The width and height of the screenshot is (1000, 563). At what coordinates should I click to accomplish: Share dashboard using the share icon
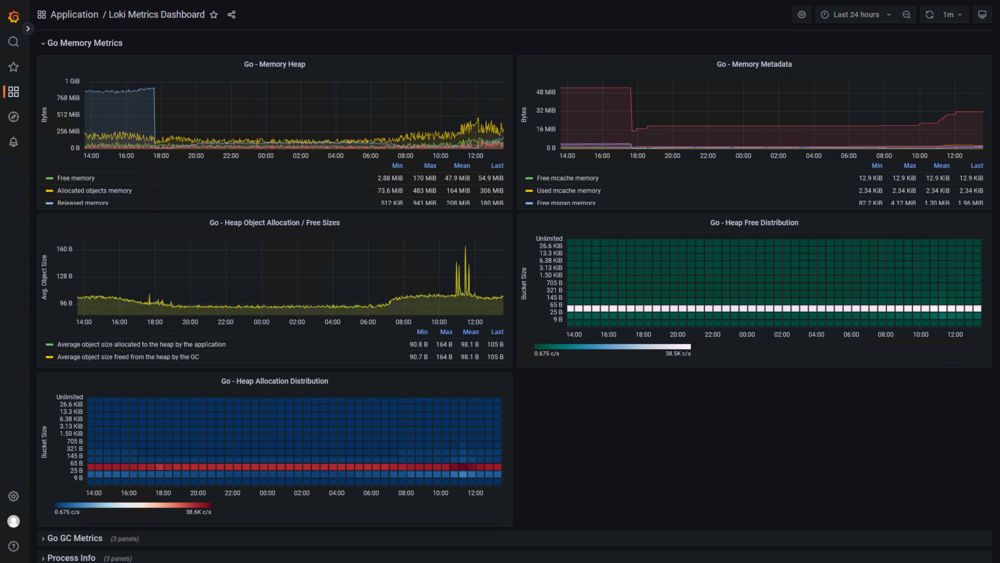tap(232, 15)
